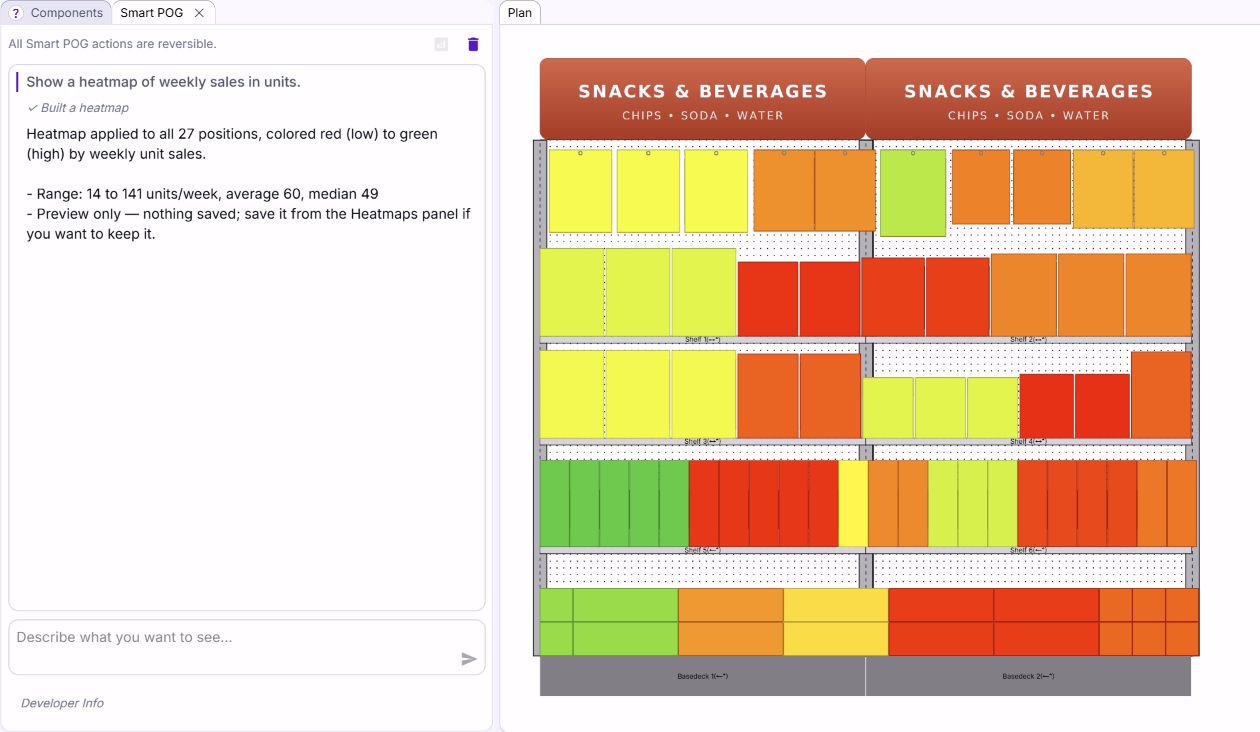Click the 'Shelf 2' label
This screenshot has height=732, width=1260.
(x=1028, y=340)
